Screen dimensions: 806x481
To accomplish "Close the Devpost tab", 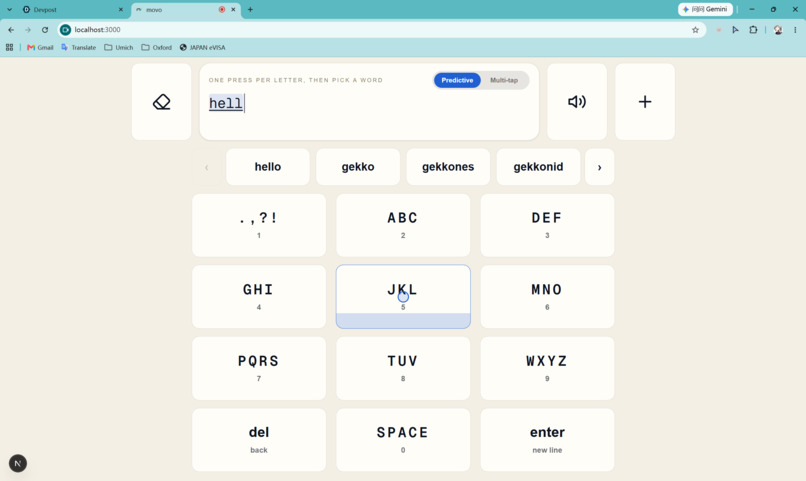I will [x=121, y=10].
